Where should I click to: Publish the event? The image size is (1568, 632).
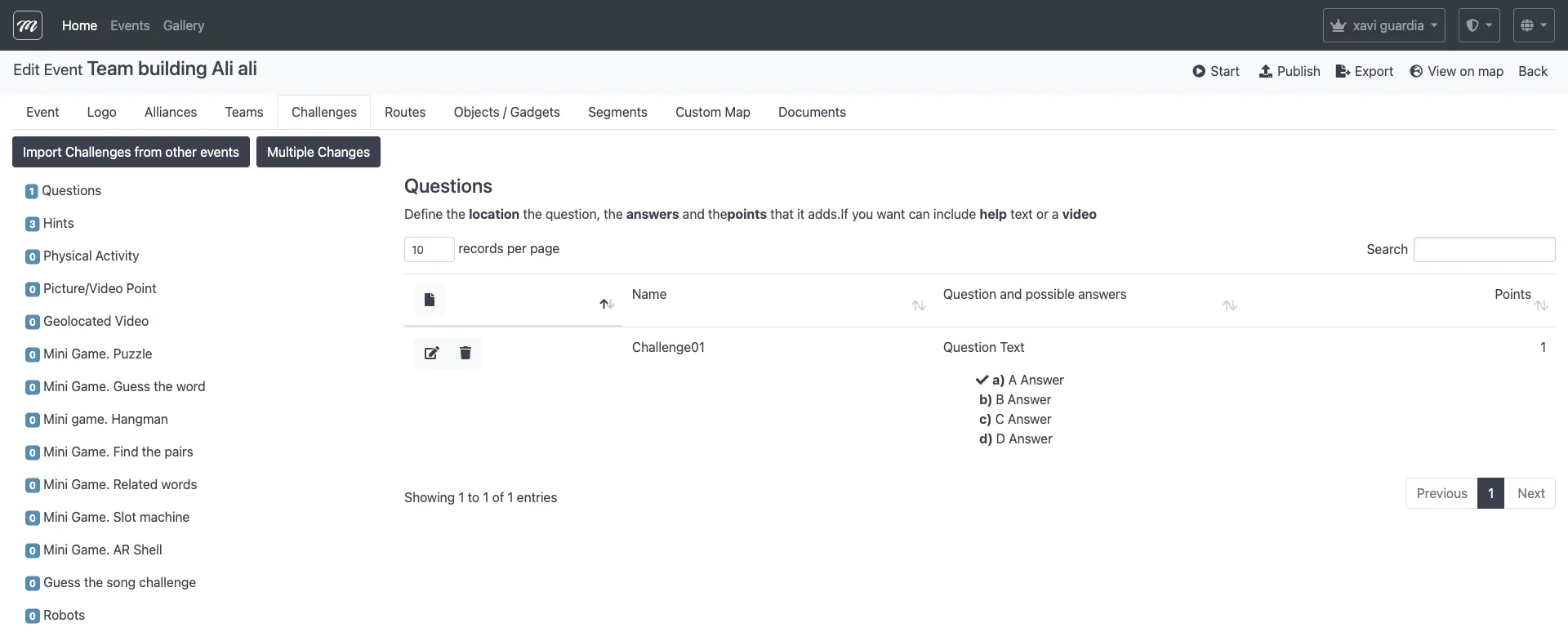pos(1290,71)
